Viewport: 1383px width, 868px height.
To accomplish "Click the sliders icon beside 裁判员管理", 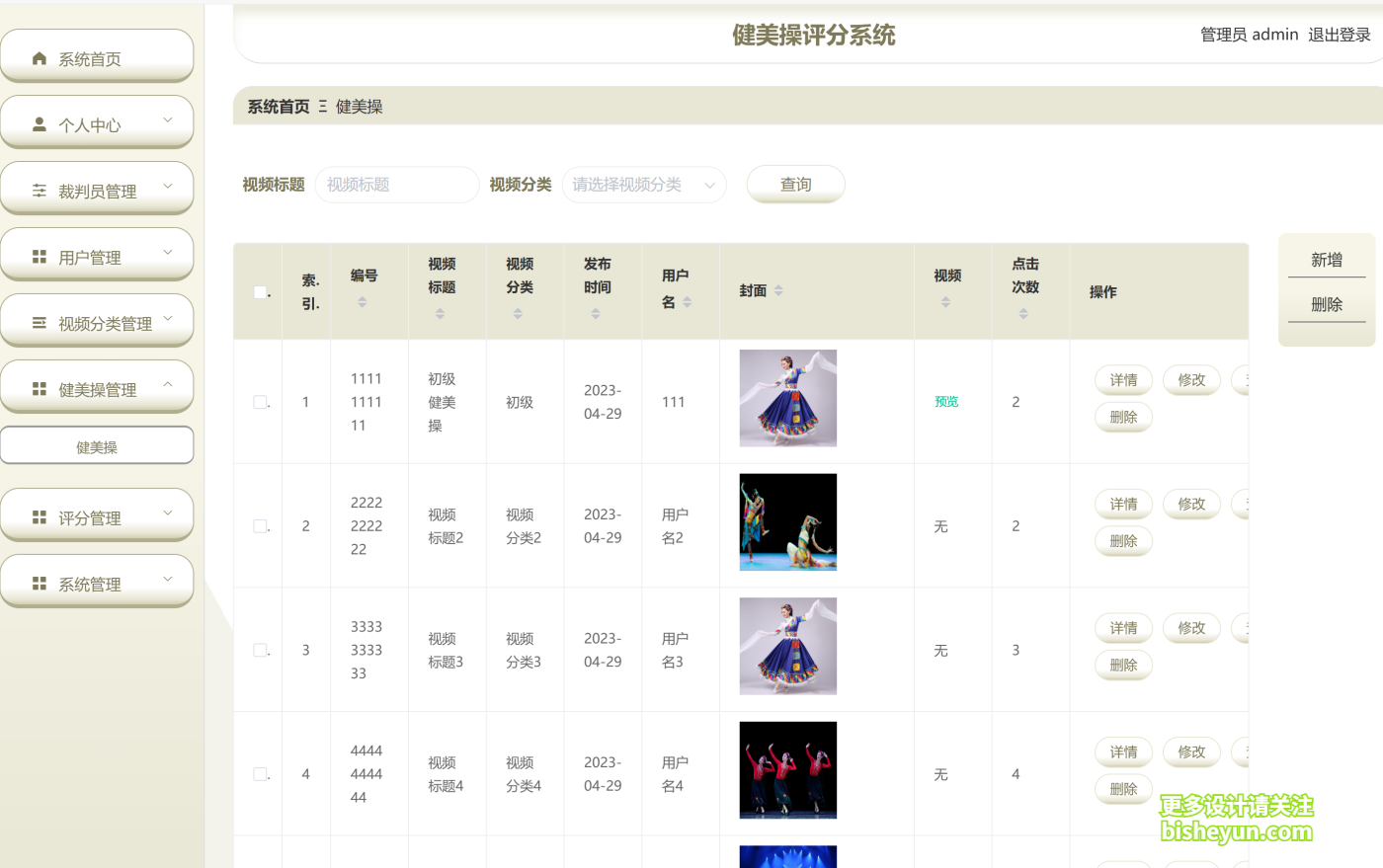I will tap(40, 191).
